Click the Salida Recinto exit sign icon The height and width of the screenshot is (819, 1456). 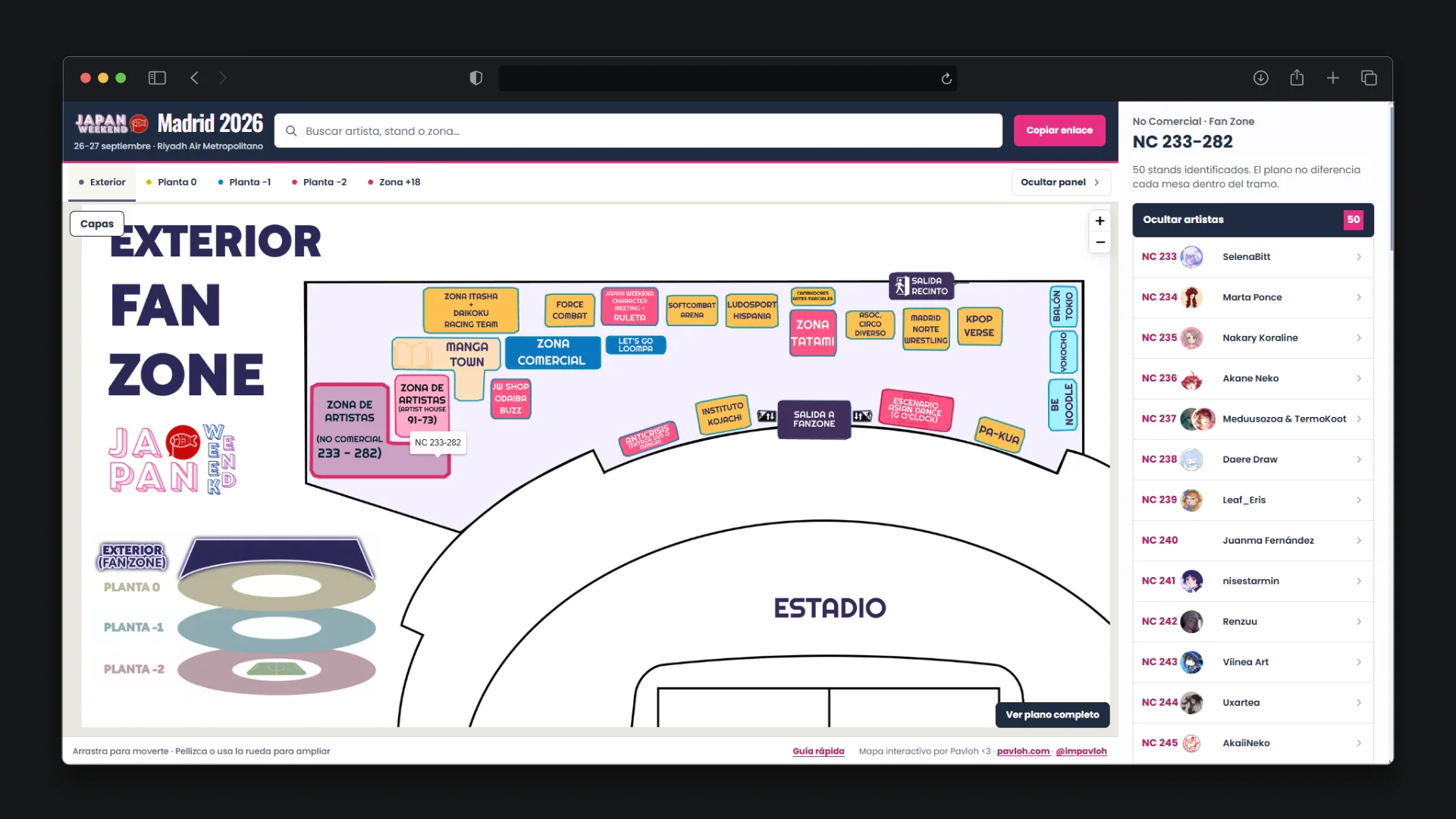point(901,286)
